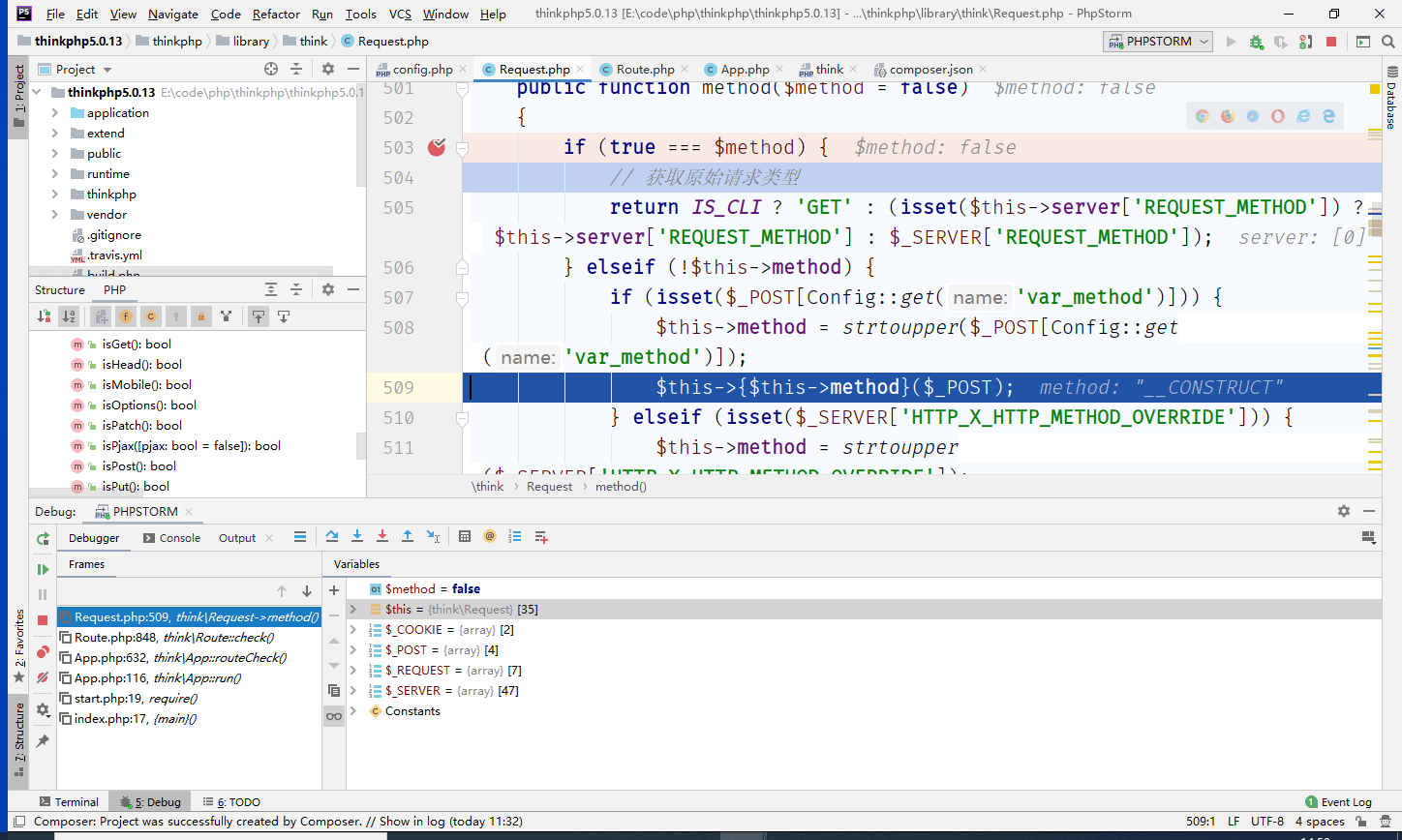Open Evaluate Expression calculator icon
The image size is (1402, 840).
pyautogui.click(x=465, y=536)
